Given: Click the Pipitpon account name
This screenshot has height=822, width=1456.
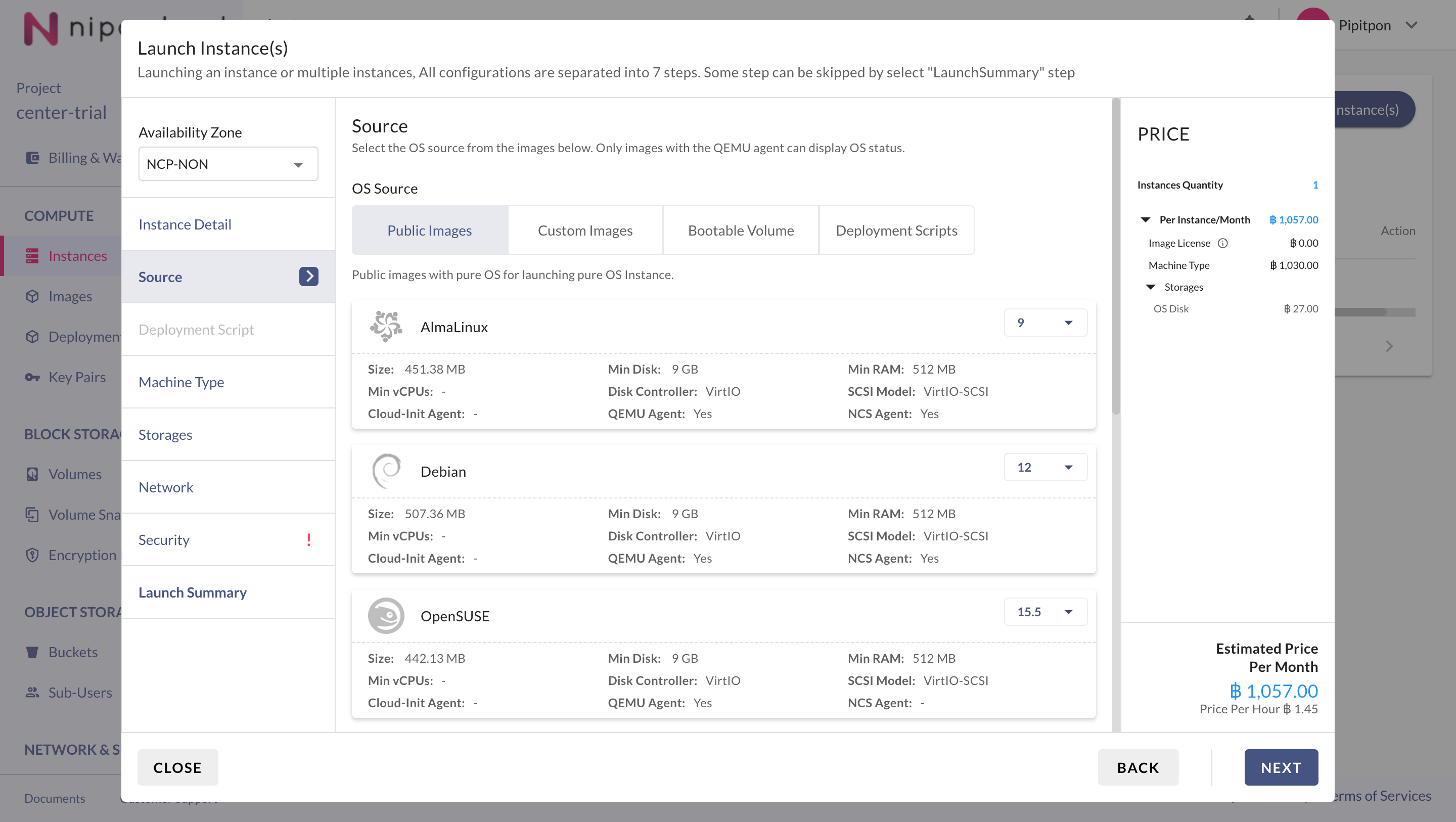Looking at the screenshot, I should tap(1364, 25).
